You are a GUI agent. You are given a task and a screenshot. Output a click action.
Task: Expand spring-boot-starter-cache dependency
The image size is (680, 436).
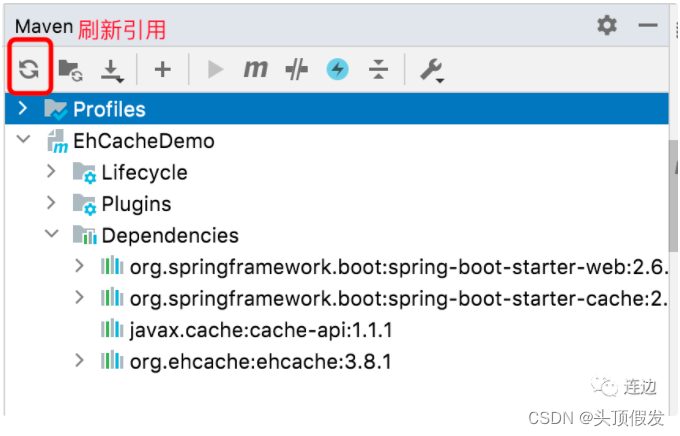pos(79,298)
